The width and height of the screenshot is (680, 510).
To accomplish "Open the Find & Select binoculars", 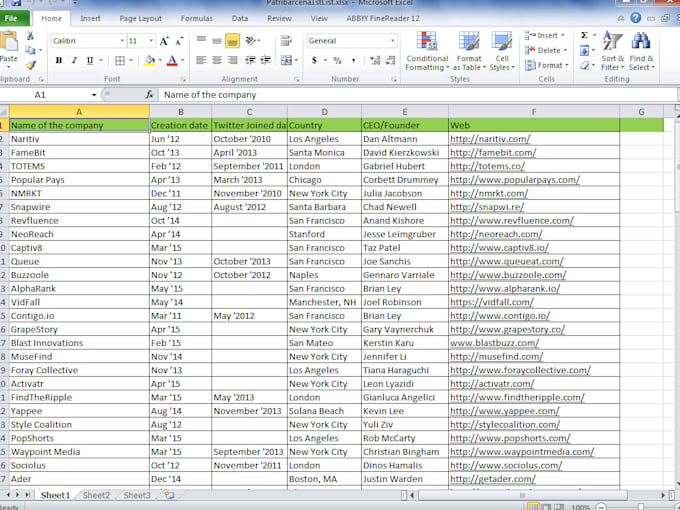I will (x=641, y=51).
